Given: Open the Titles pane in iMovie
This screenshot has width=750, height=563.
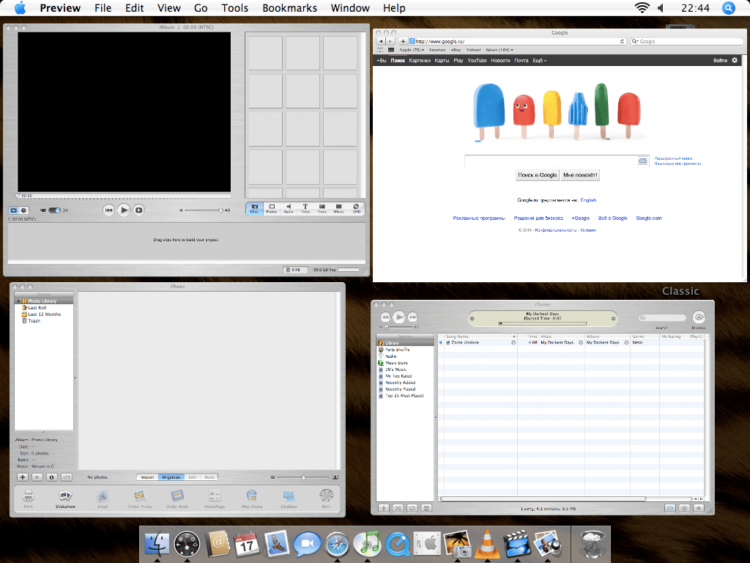Looking at the screenshot, I should pos(305,209).
